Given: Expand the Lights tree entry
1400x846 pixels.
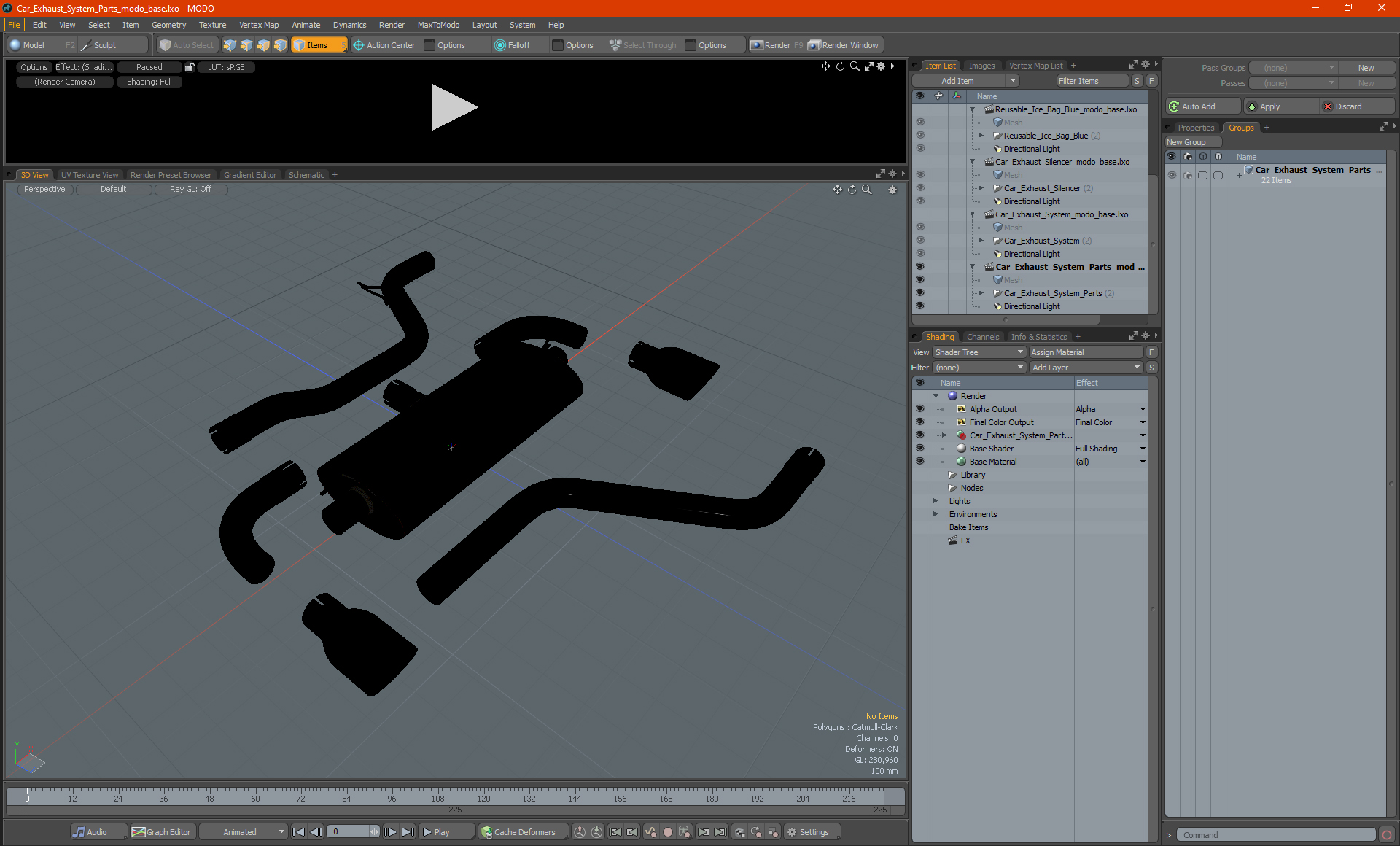Looking at the screenshot, I should click(x=936, y=501).
